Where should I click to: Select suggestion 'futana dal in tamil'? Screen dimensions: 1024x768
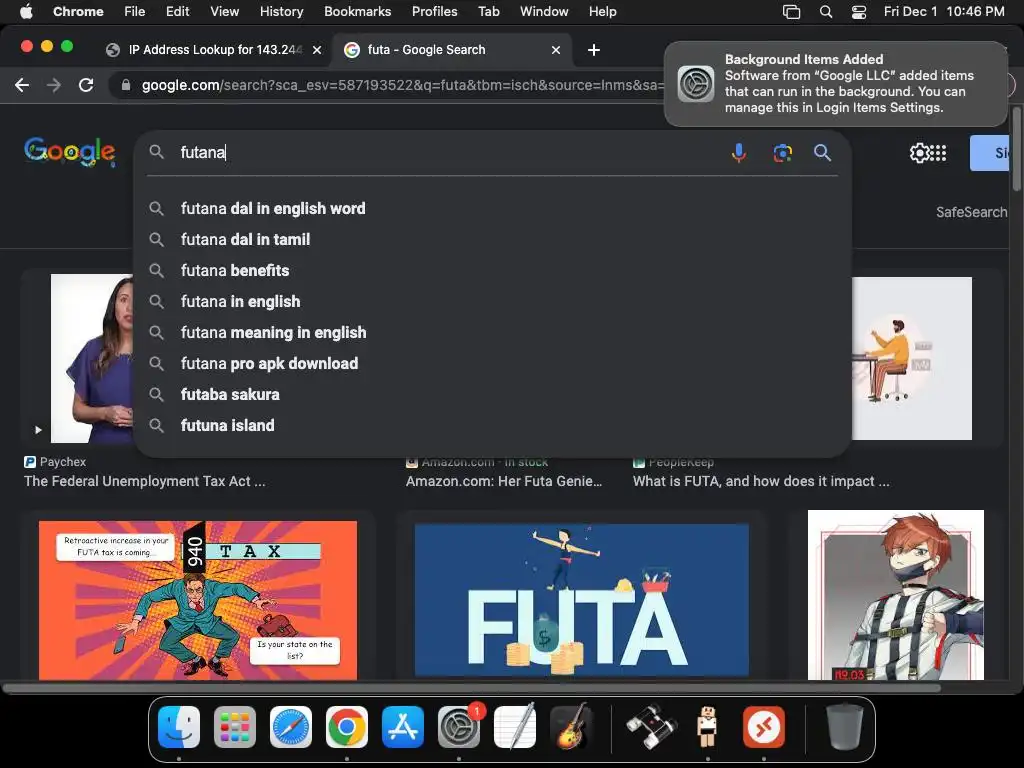(492, 240)
